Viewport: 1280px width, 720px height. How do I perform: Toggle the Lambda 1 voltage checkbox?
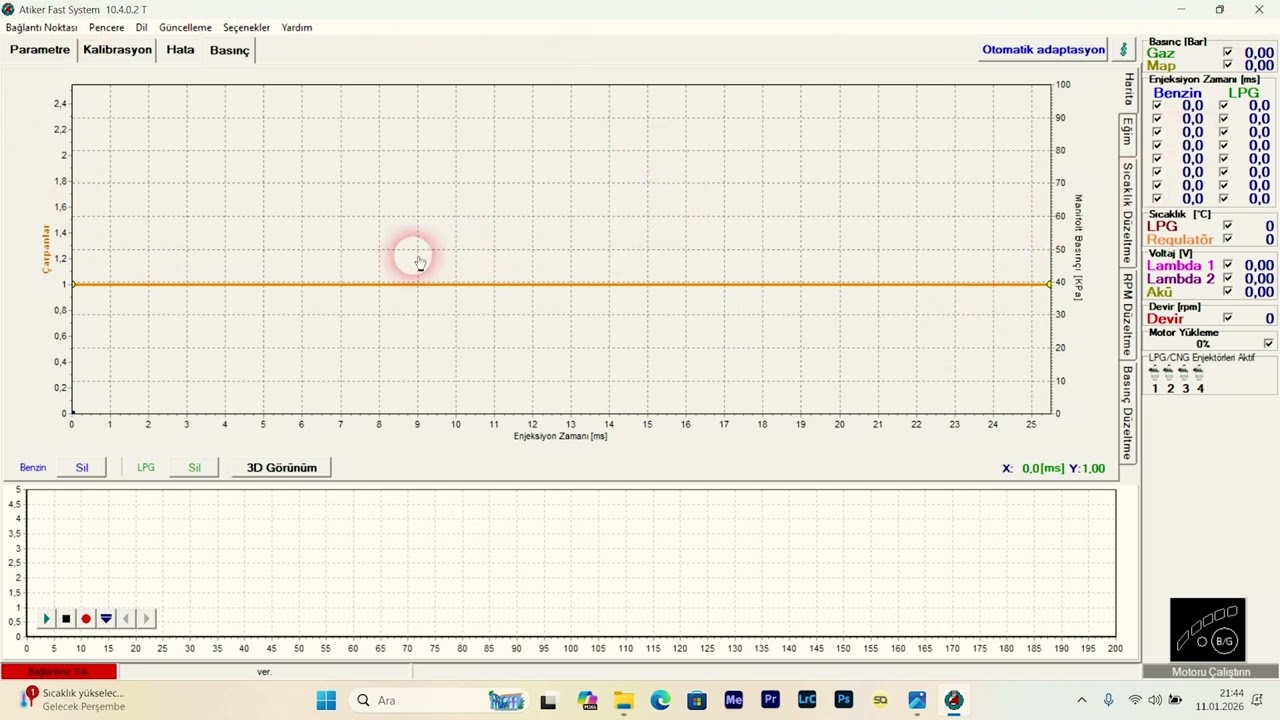pos(1228,265)
